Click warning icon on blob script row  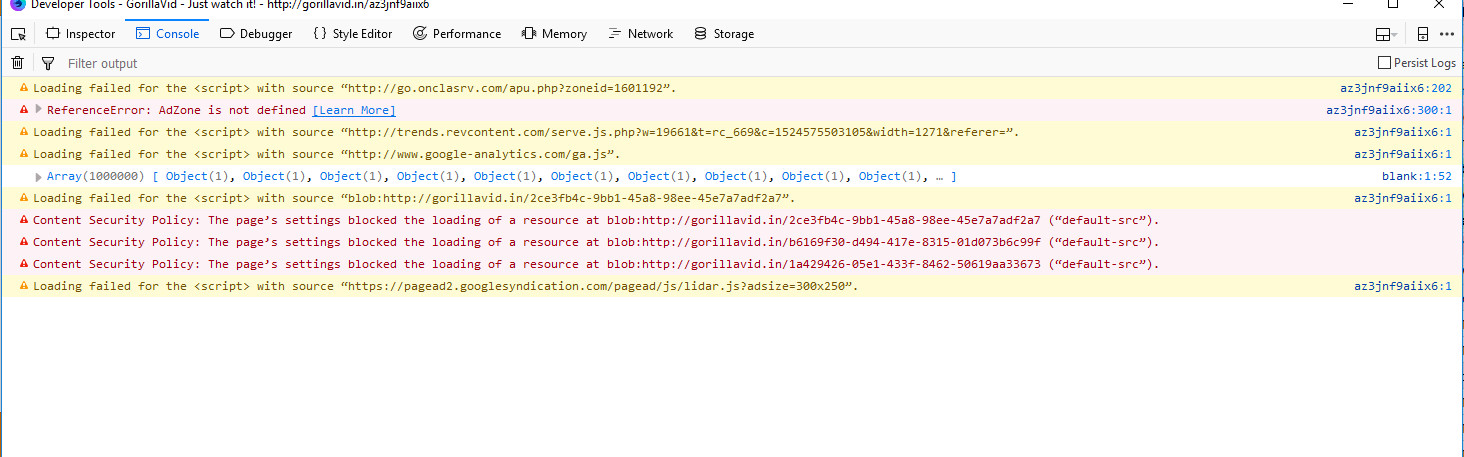(x=24, y=198)
